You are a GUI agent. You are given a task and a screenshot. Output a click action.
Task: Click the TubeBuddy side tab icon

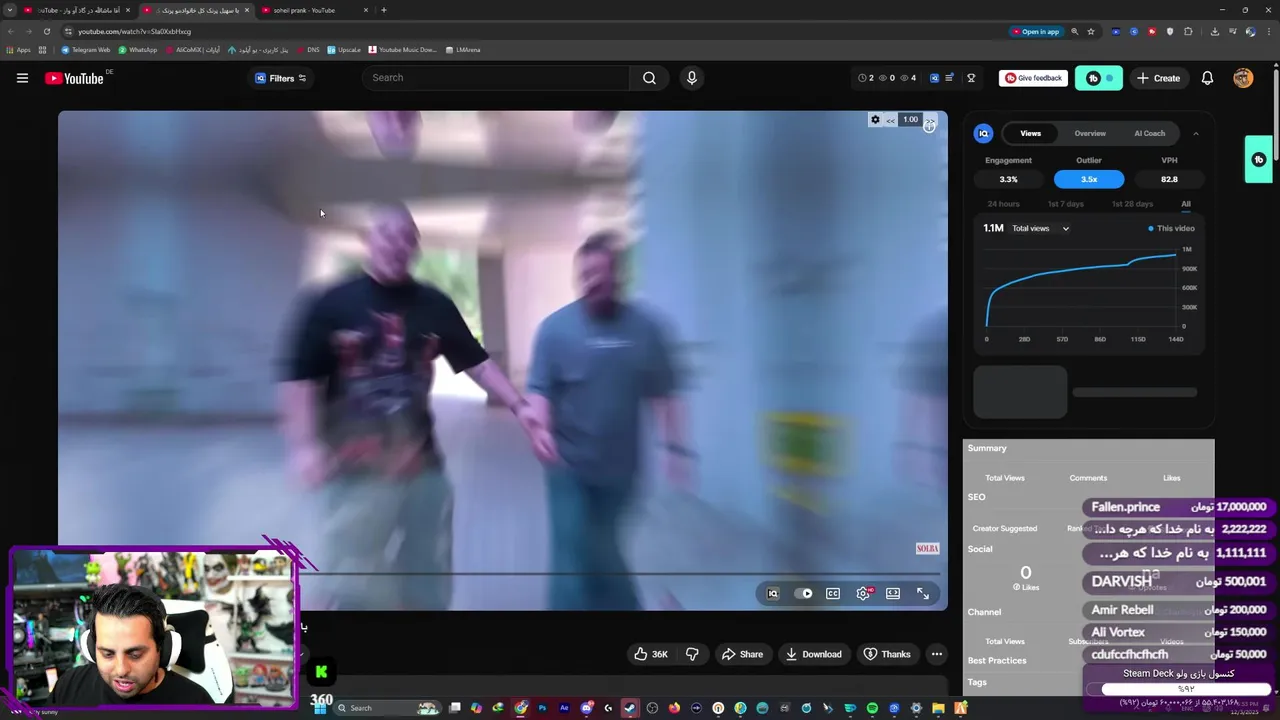[1258, 159]
